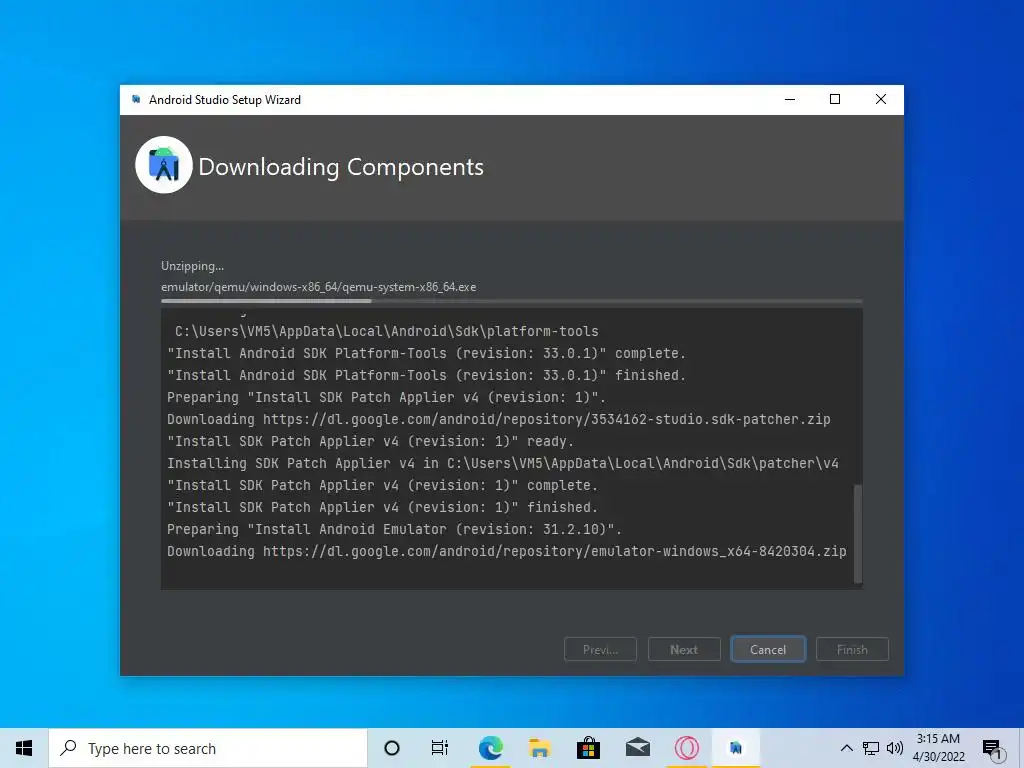The width and height of the screenshot is (1024, 768).
Task: Click the Android Studio logo in header
Action: [x=164, y=165]
